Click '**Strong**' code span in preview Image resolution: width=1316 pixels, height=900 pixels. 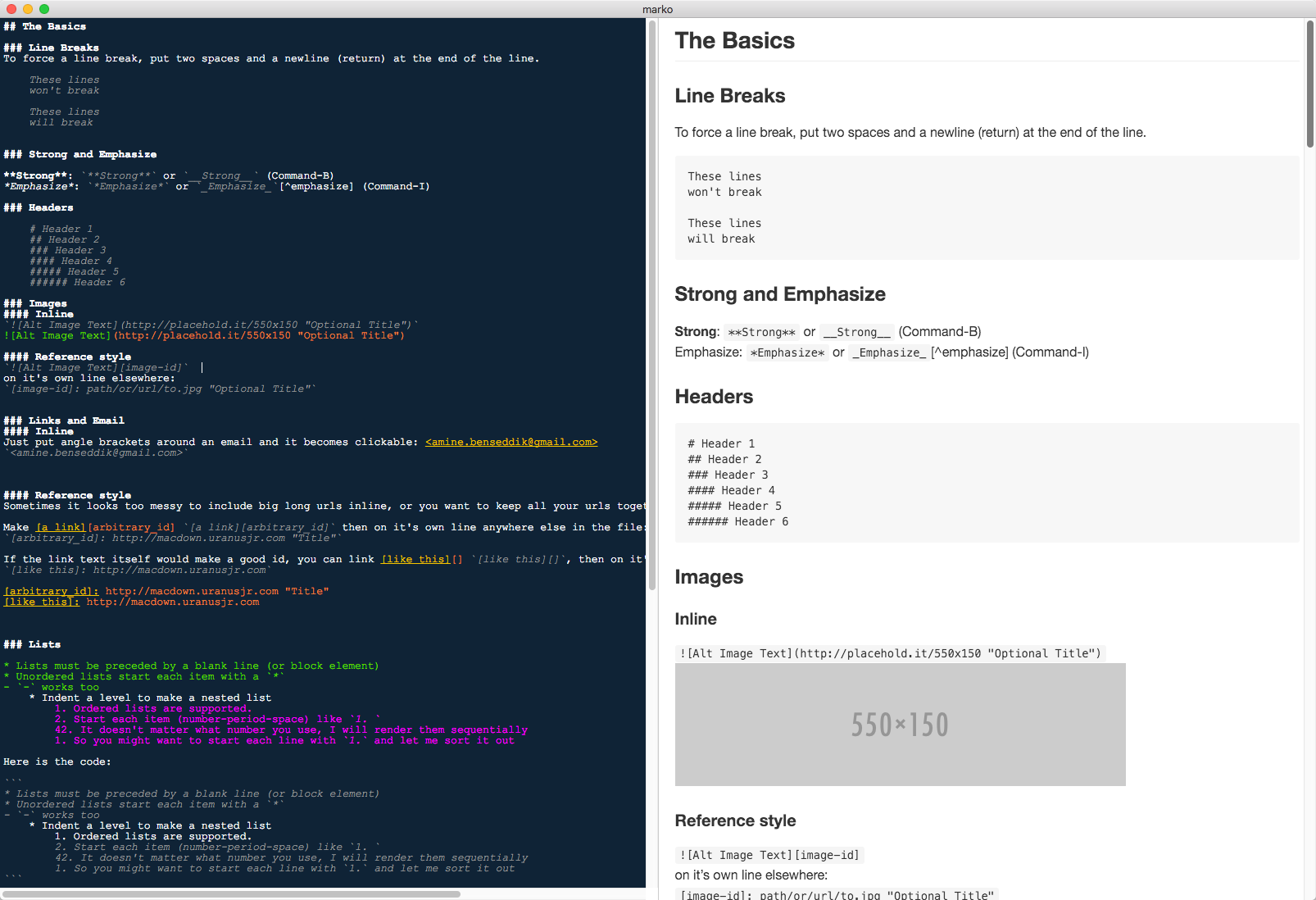761,333
